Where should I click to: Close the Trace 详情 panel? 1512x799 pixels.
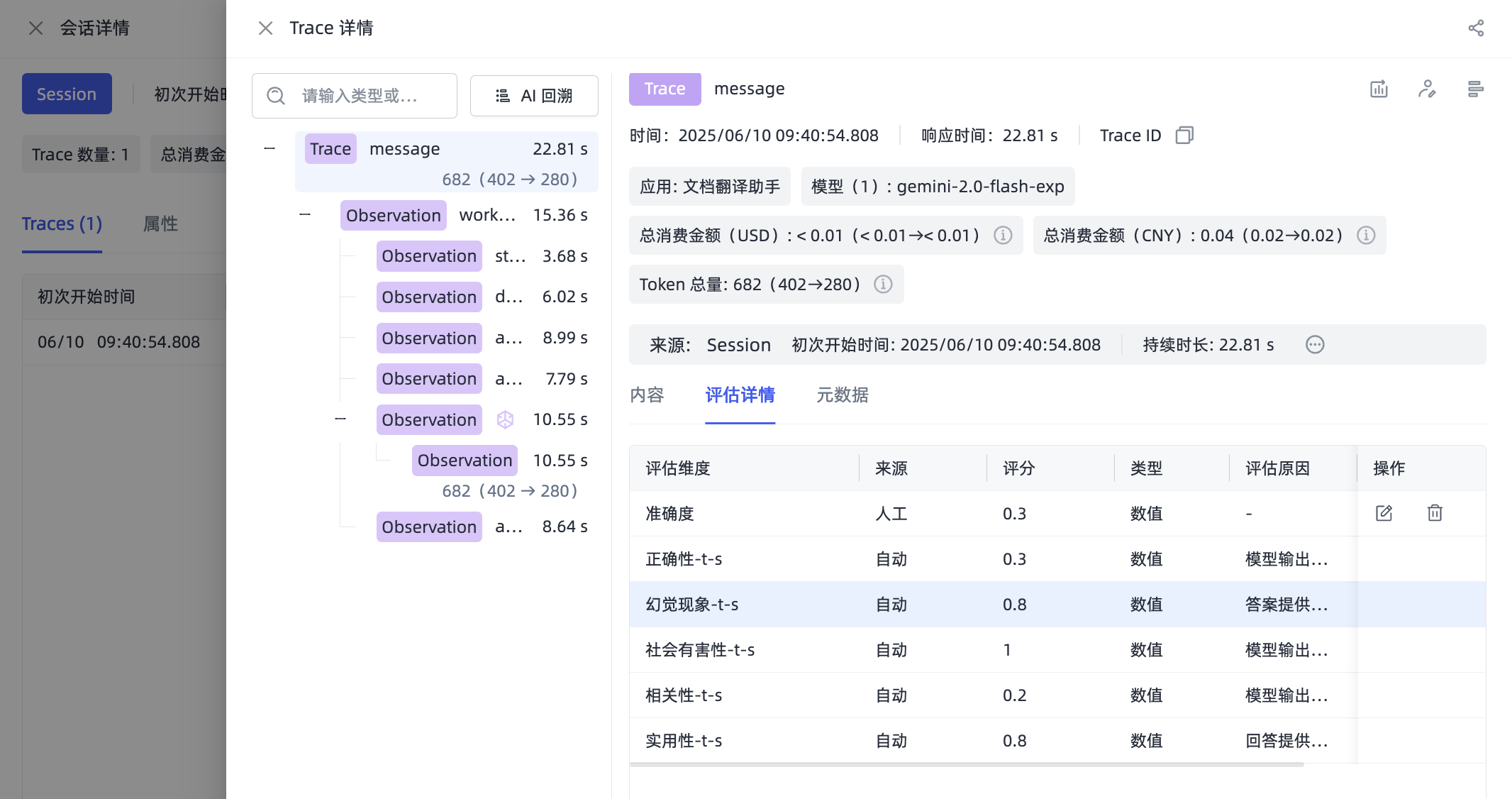[x=265, y=28]
